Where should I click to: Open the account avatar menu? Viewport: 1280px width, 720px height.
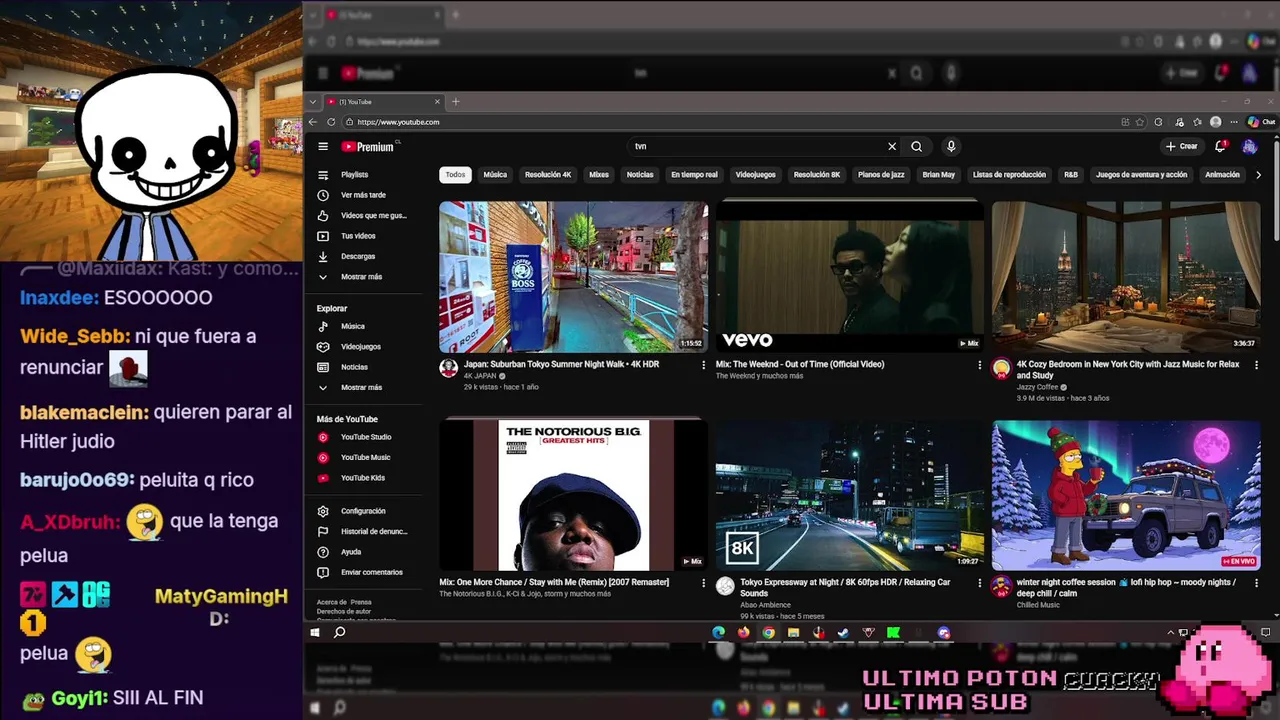click(x=1250, y=146)
